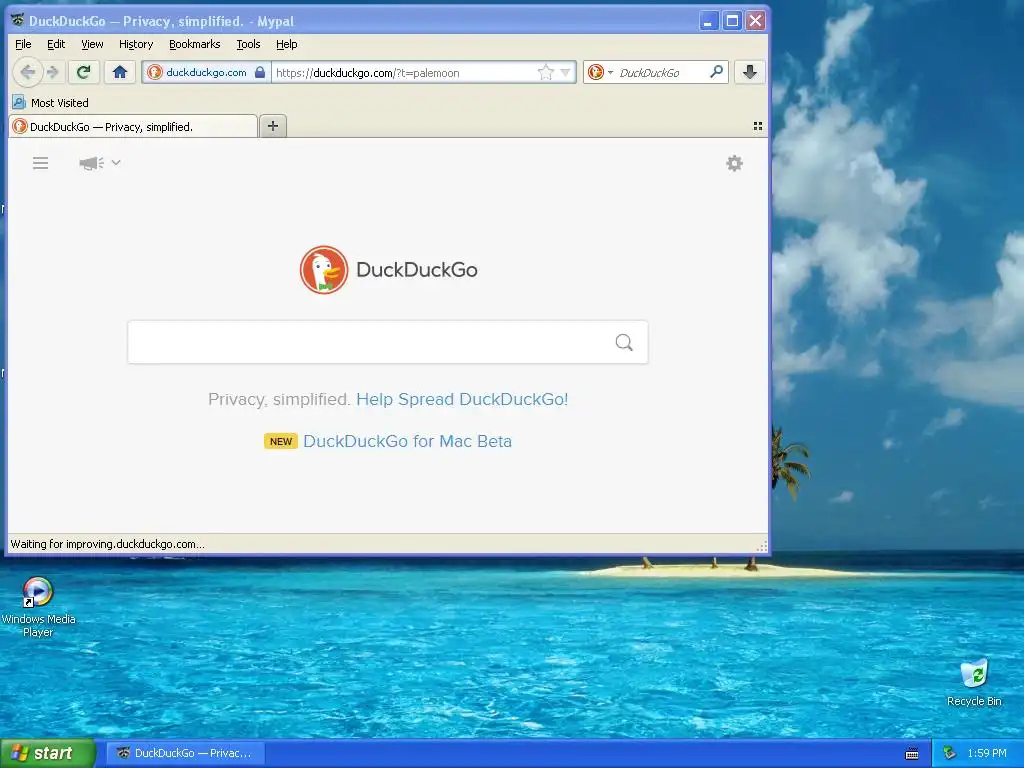Close the Mypal browser window
The height and width of the screenshot is (768, 1024).
coord(756,21)
